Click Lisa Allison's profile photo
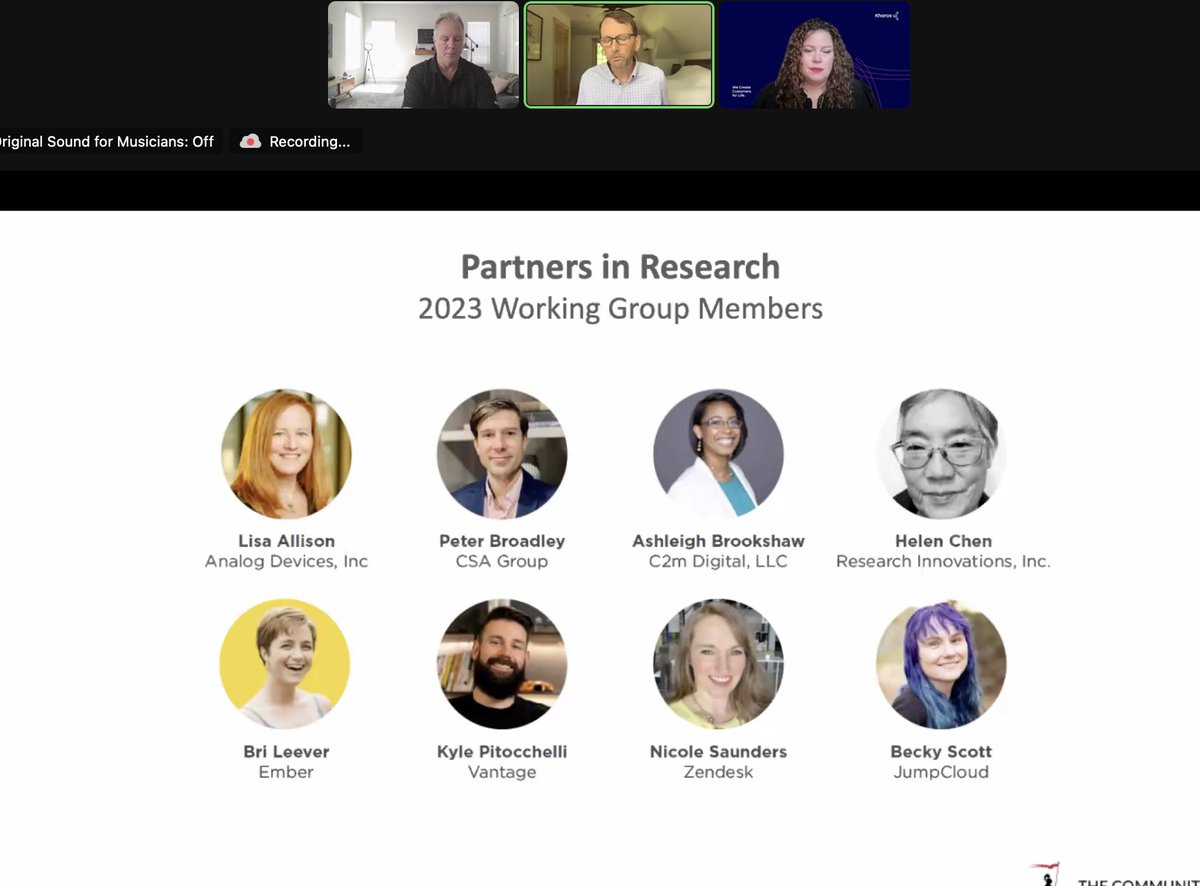Image resolution: width=1200 pixels, height=886 pixels. tap(286, 454)
